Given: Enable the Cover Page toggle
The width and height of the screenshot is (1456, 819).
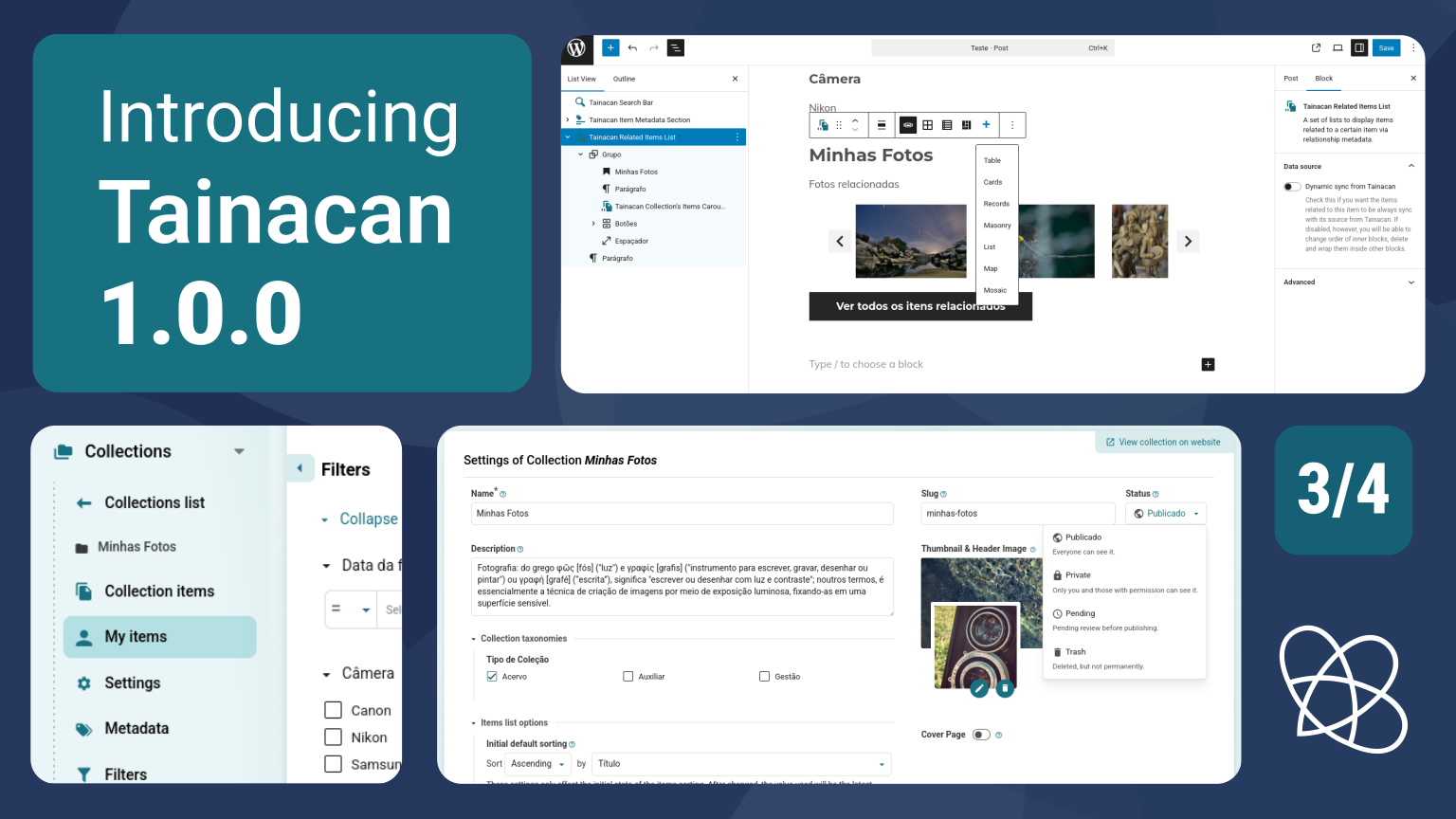Looking at the screenshot, I should coord(981,735).
